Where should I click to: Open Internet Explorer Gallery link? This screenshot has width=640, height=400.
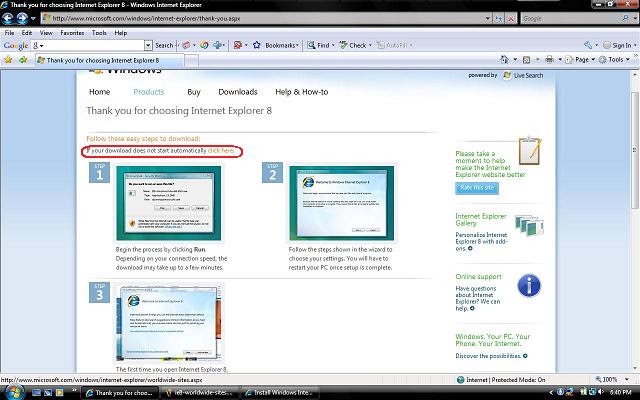(x=481, y=220)
